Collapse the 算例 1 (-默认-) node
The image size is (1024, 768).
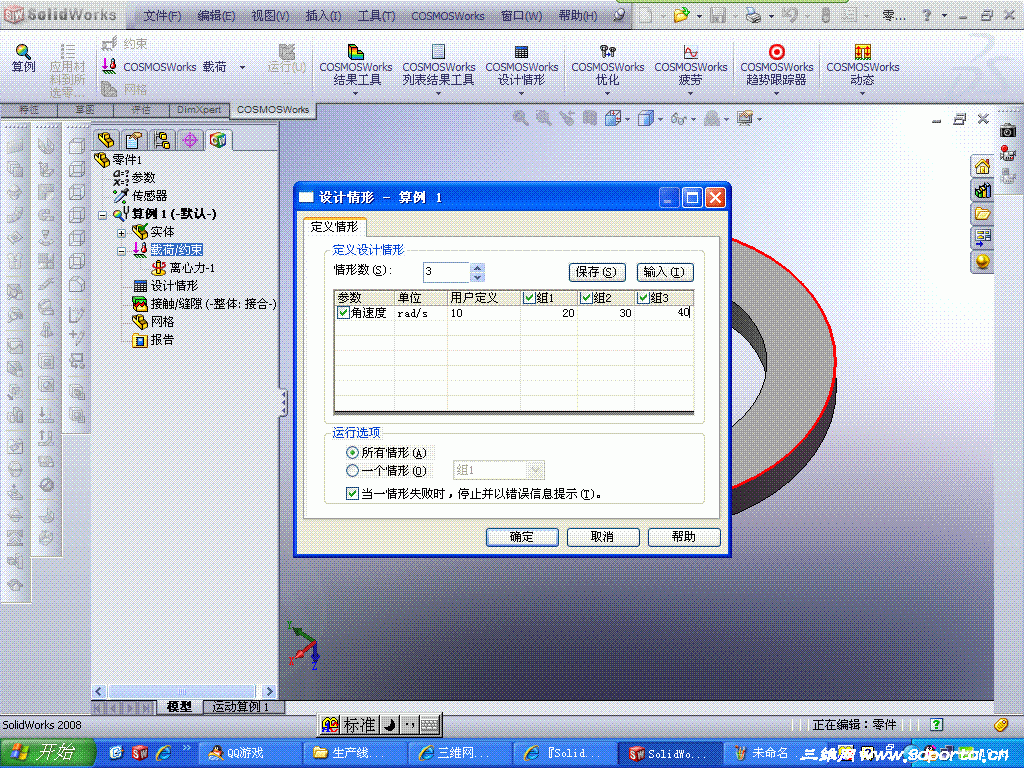(x=104, y=213)
